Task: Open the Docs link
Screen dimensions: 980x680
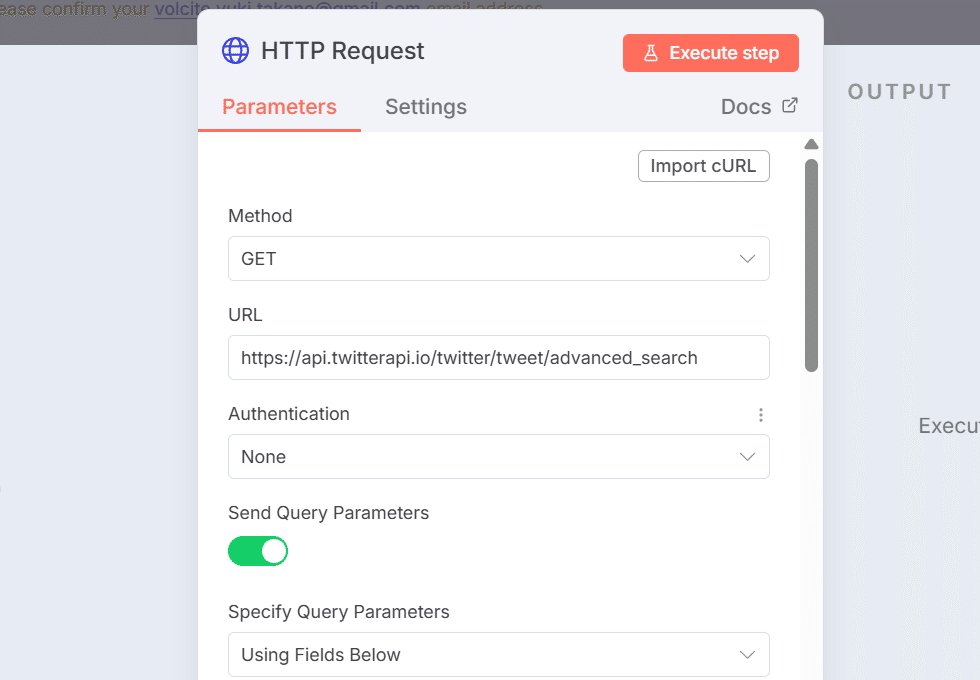Action: [746, 107]
